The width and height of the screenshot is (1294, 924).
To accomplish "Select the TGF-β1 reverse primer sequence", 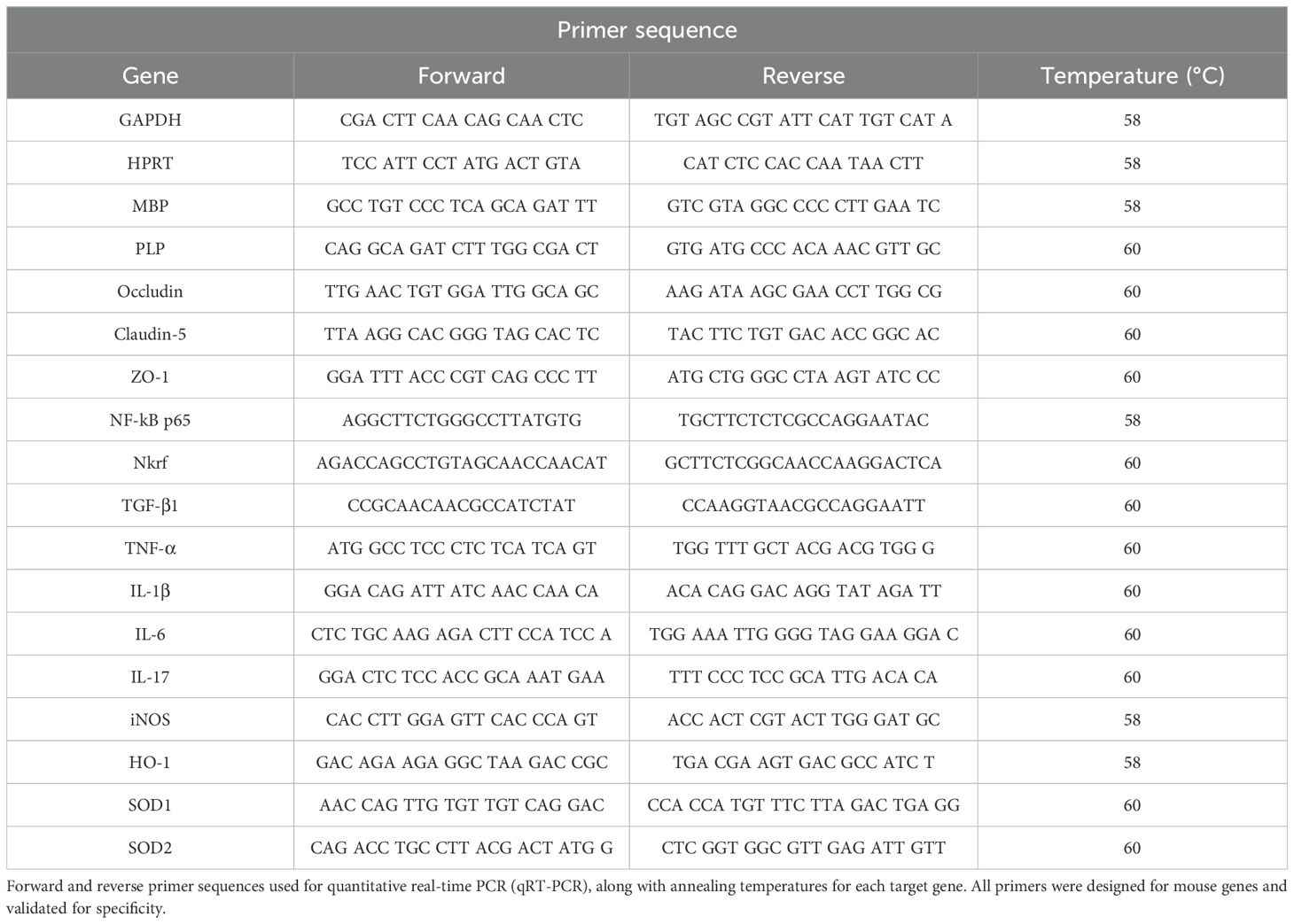I will (803, 506).
